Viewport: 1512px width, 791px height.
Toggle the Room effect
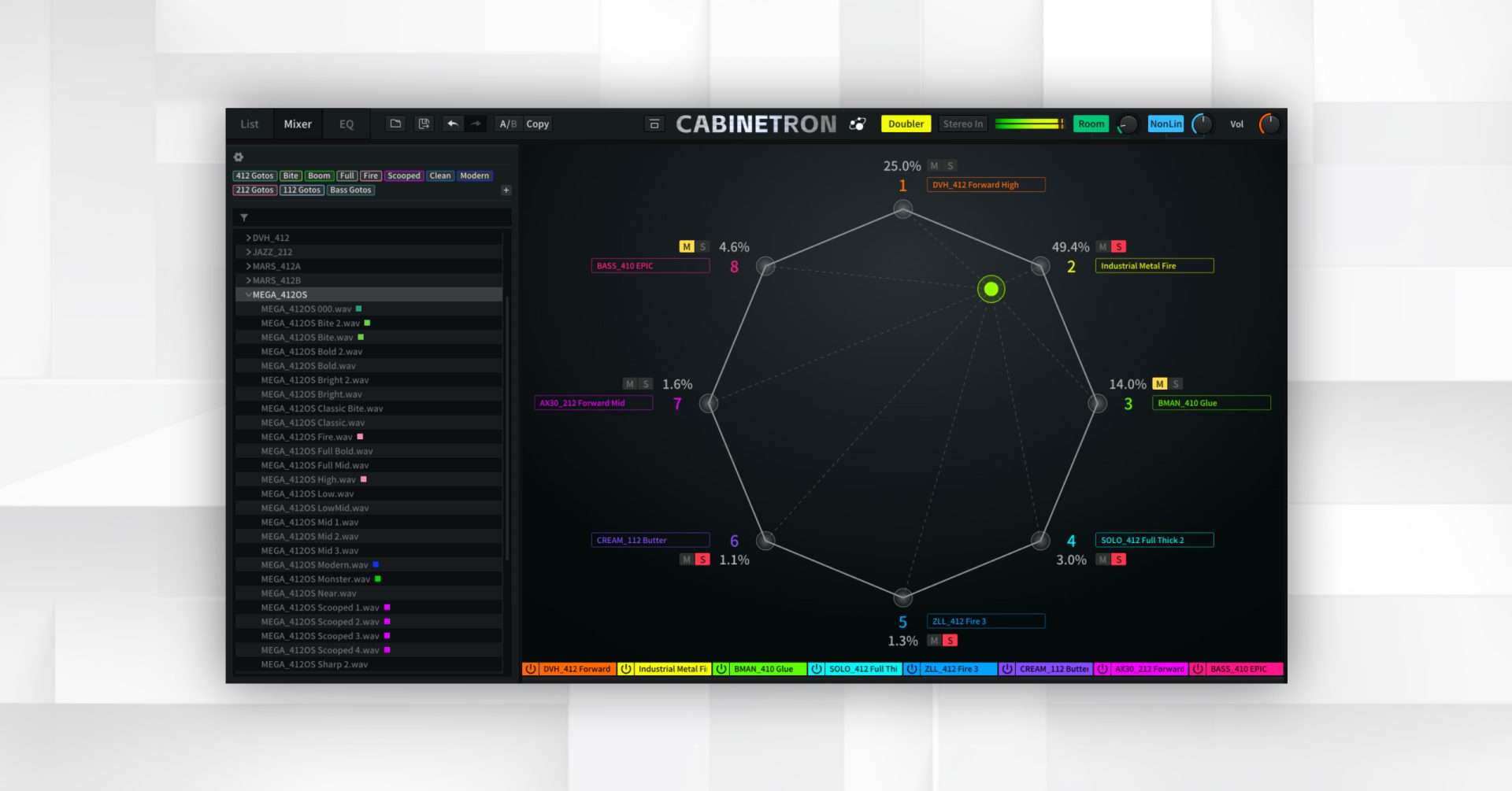[1091, 124]
